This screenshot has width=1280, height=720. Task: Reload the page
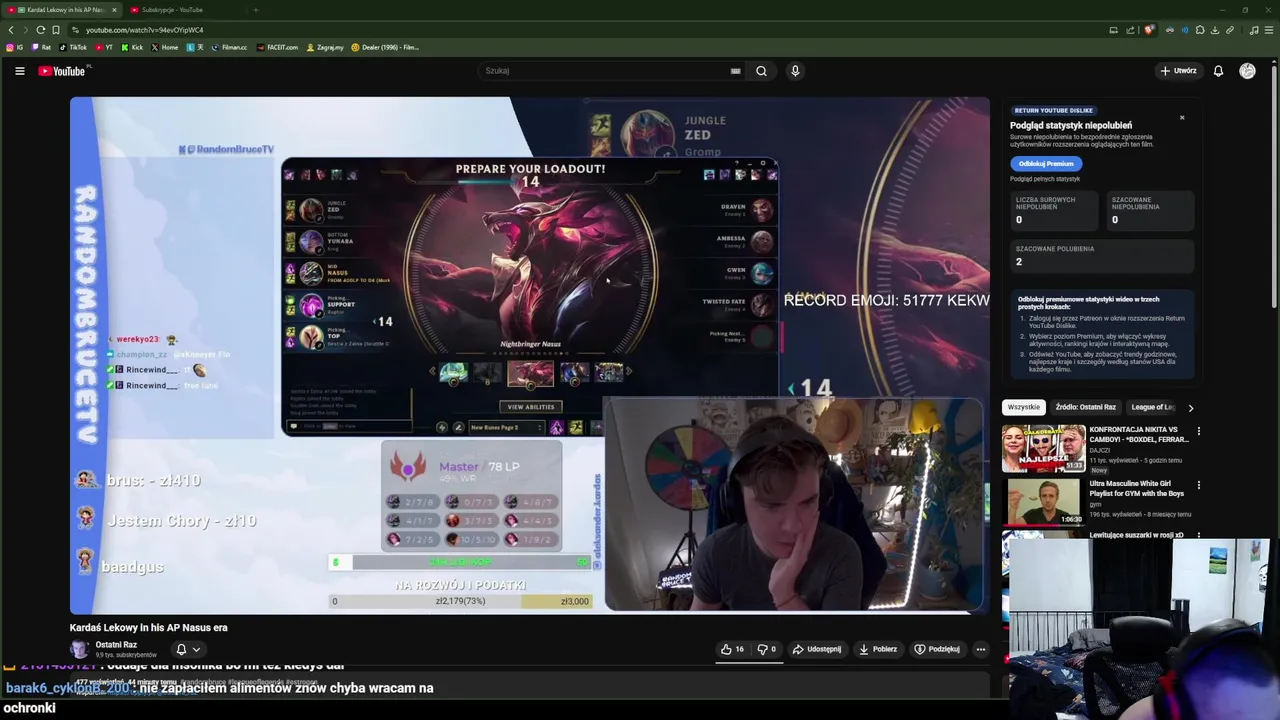pyautogui.click(x=40, y=30)
